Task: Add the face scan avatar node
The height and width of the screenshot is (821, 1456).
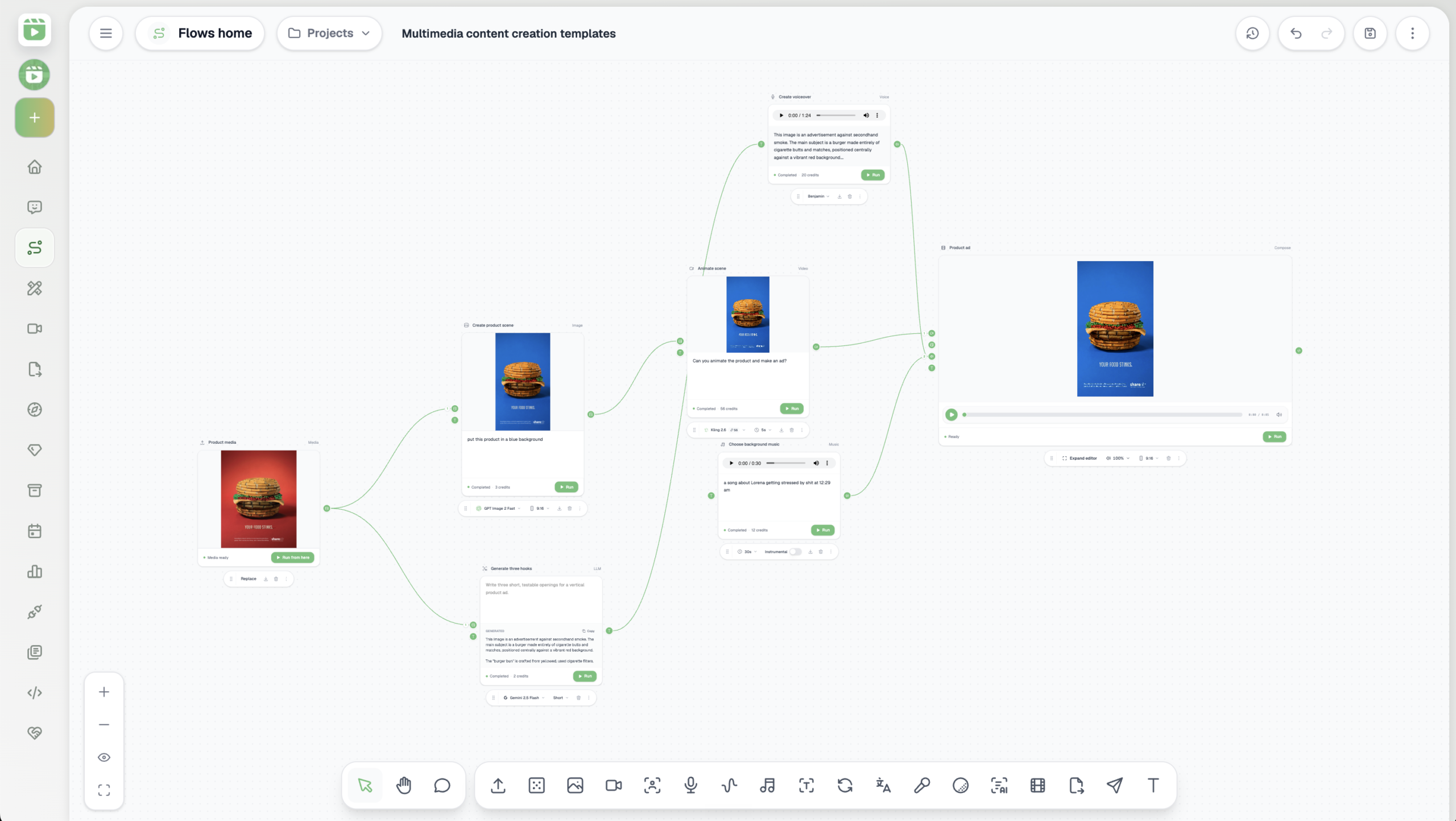Action: (x=652, y=786)
